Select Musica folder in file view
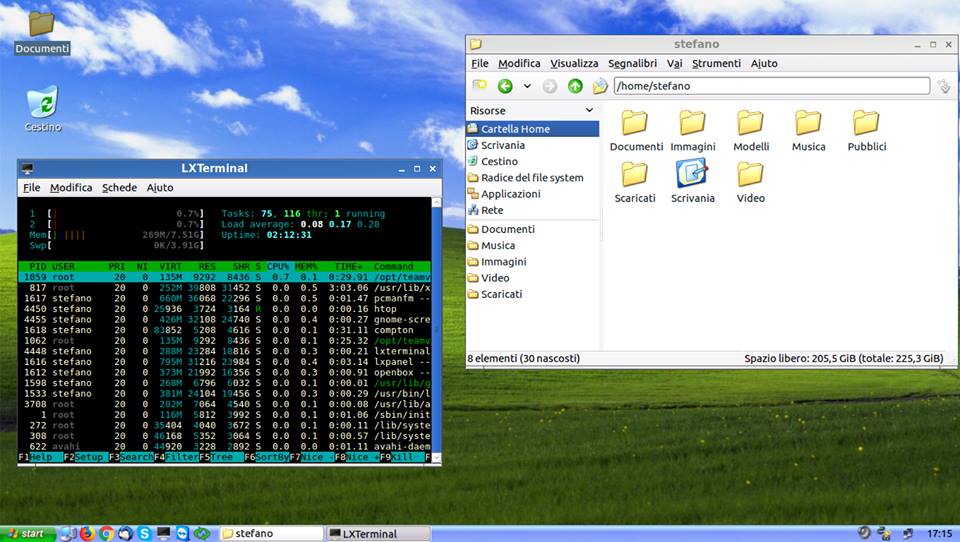This screenshot has width=960, height=542. (x=808, y=130)
